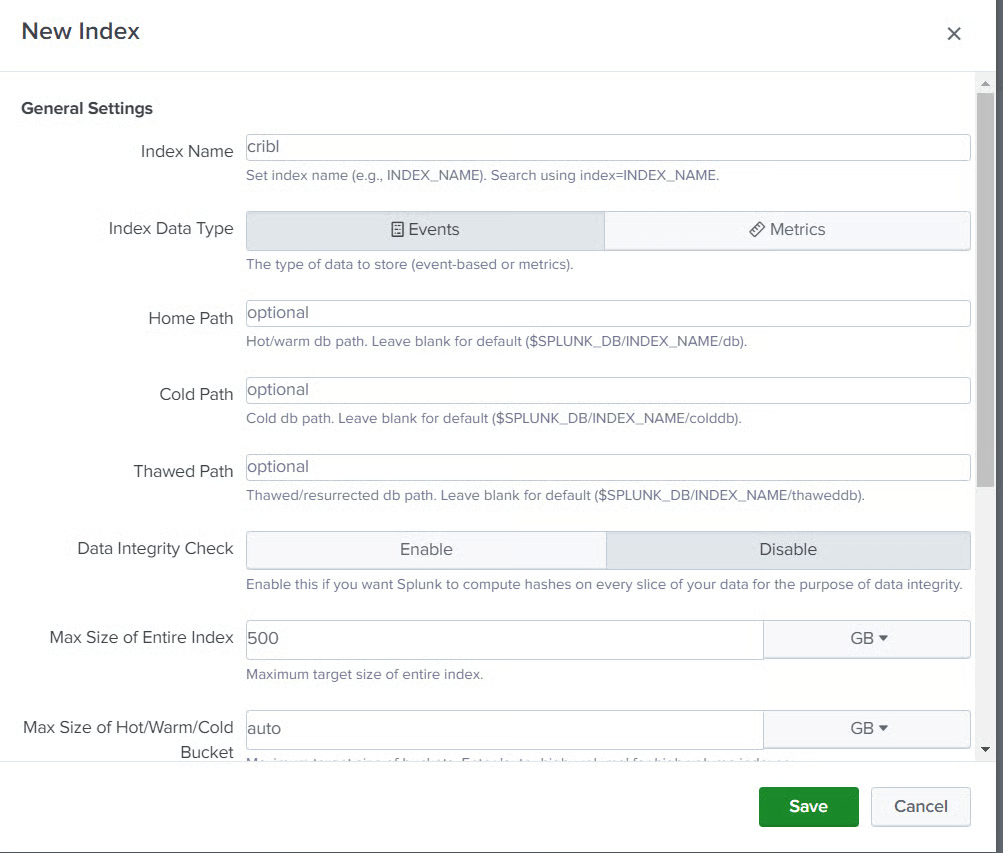Image resolution: width=1003 pixels, height=853 pixels.
Task: Click the Index Name text field
Action: pyautogui.click(x=607, y=148)
